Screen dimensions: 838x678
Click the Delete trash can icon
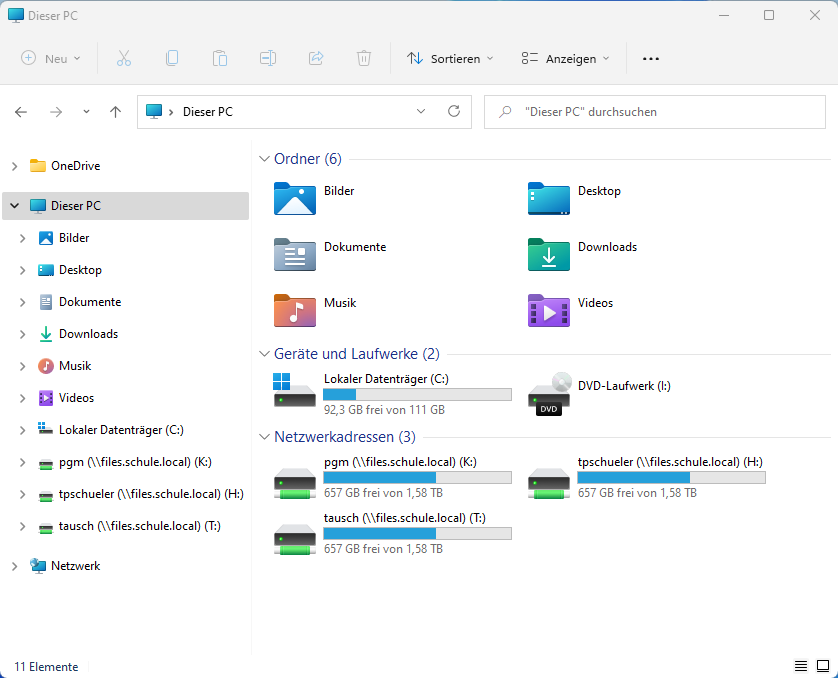tap(364, 58)
